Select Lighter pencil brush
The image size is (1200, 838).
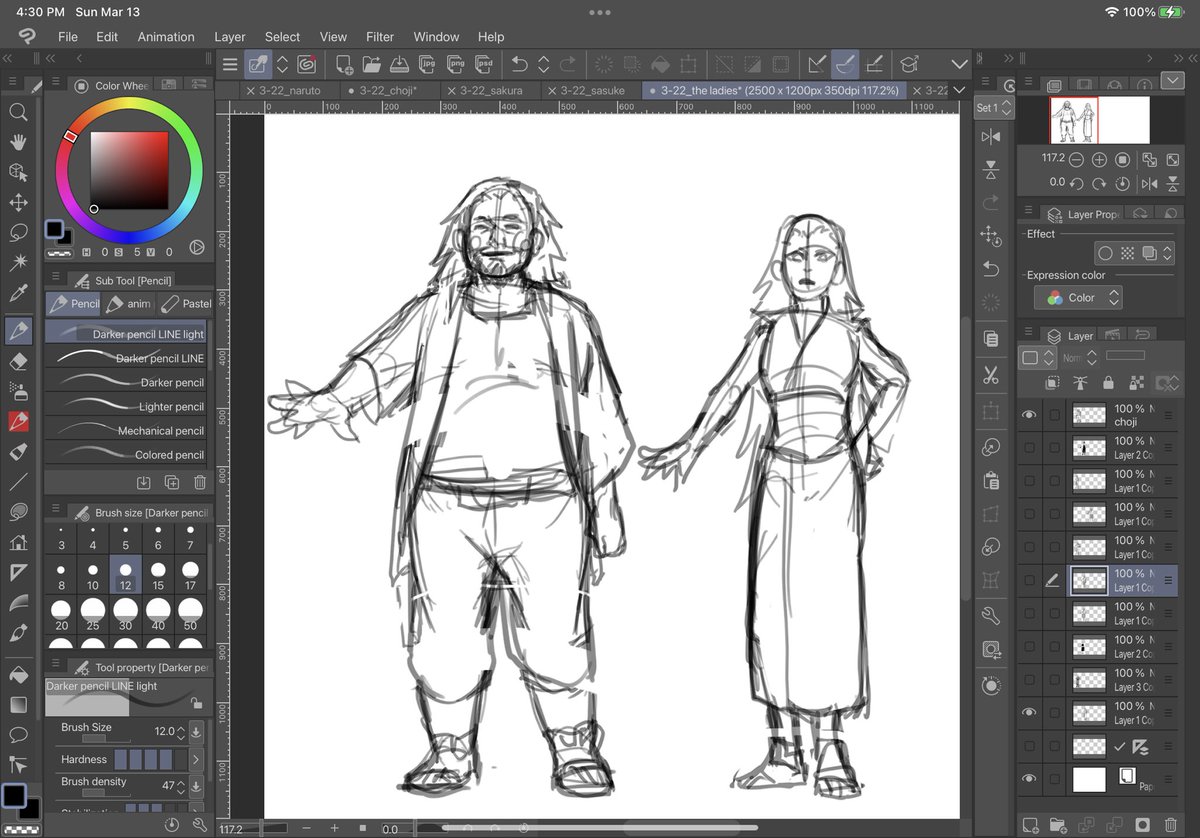click(126, 407)
